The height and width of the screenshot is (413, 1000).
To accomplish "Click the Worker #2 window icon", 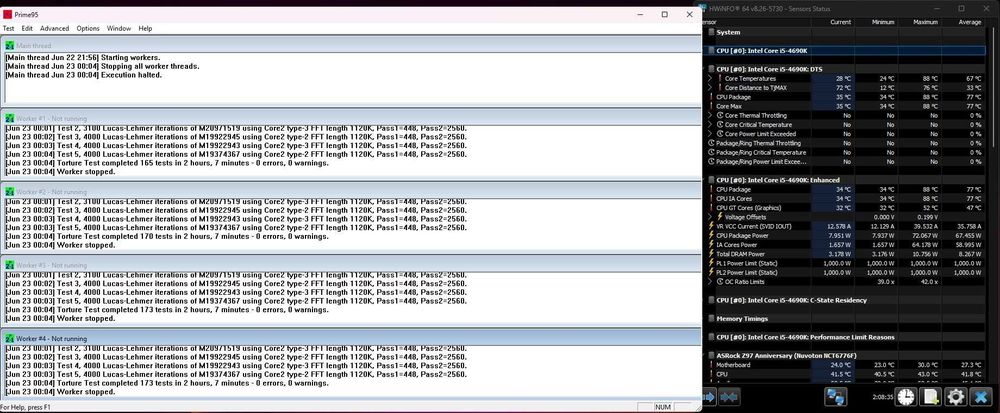I will coord(10,192).
